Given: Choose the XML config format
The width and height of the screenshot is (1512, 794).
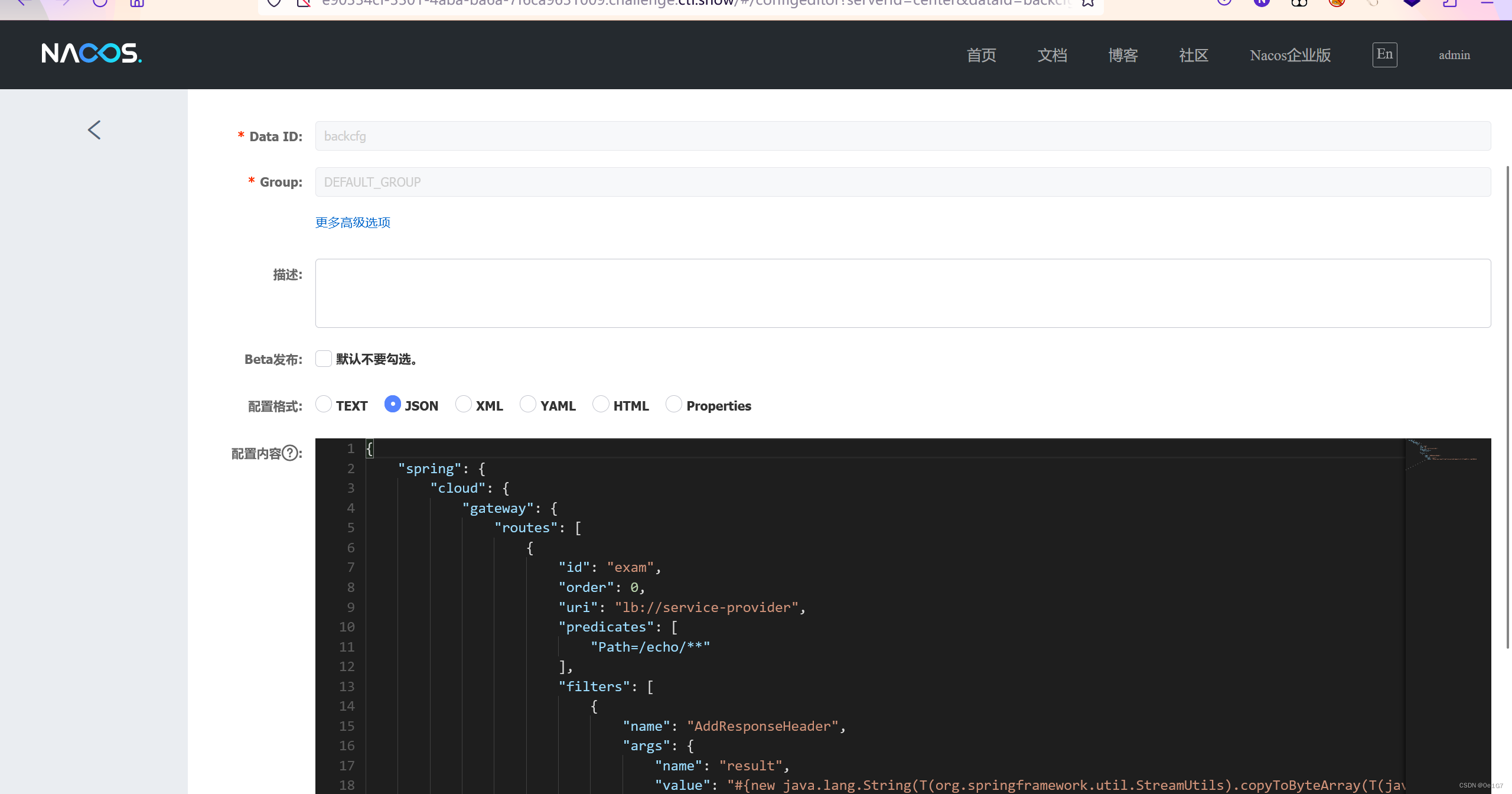Looking at the screenshot, I should (x=464, y=404).
